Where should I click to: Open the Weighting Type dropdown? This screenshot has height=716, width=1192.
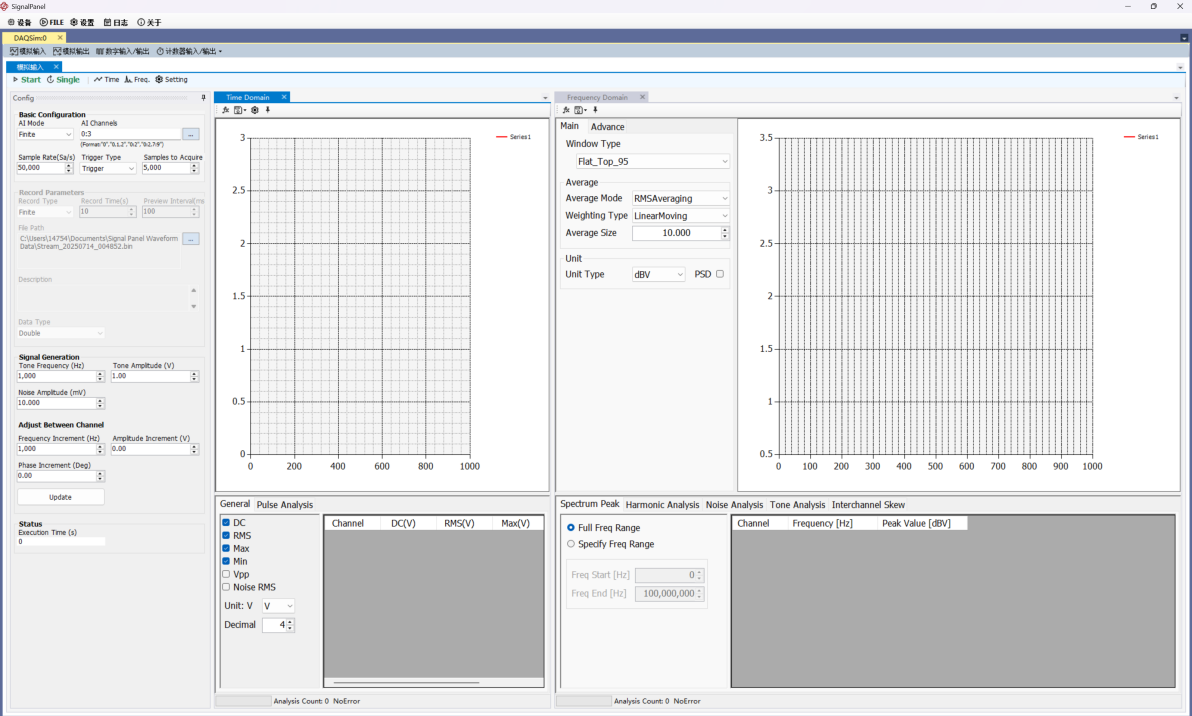pos(680,216)
